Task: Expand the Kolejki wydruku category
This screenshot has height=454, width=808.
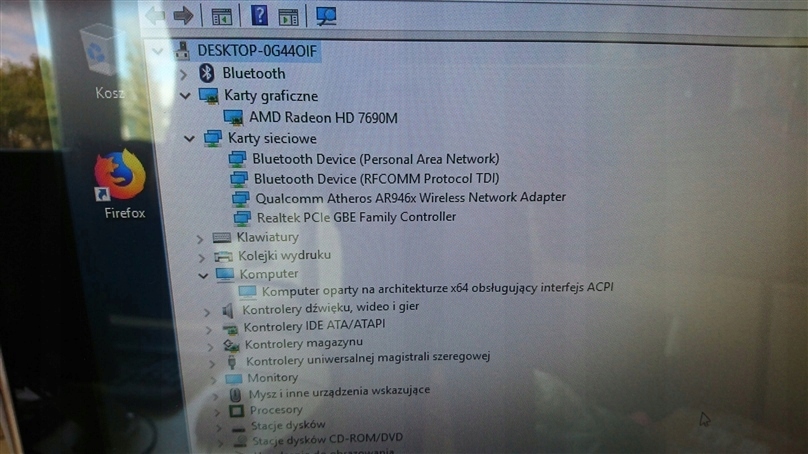Action: coord(202,257)
